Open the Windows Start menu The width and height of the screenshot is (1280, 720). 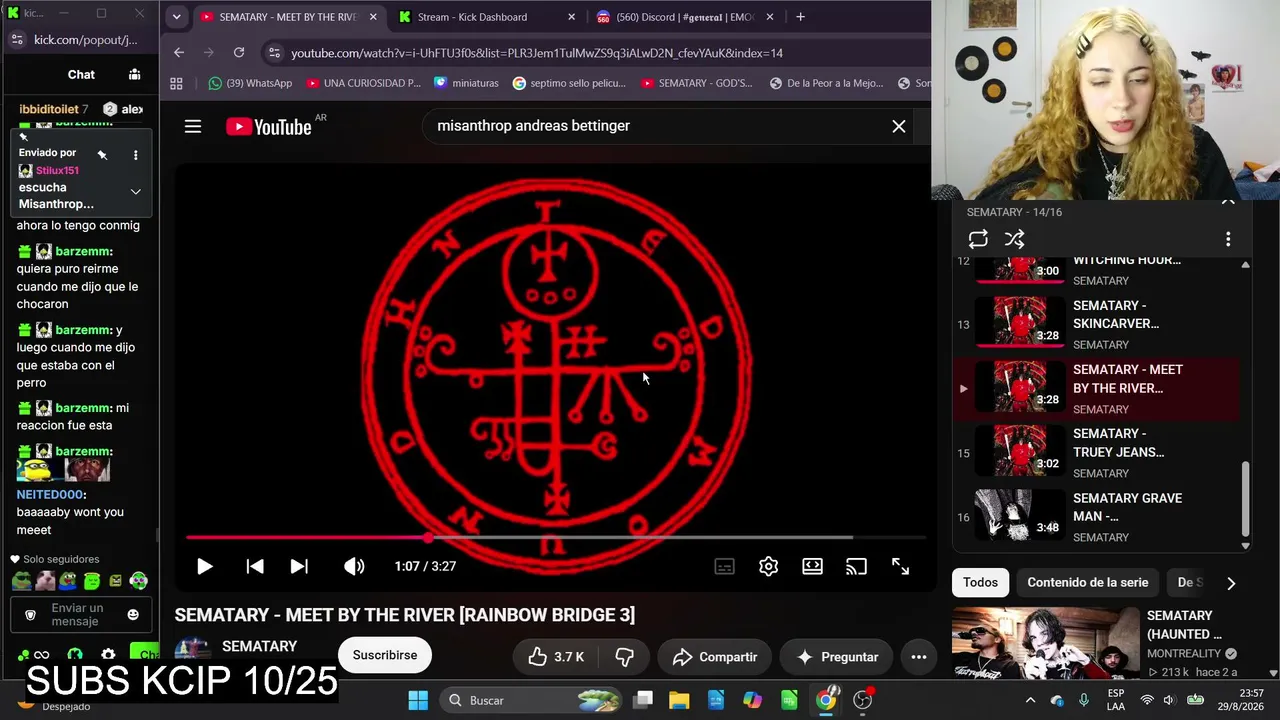(418, 700)
